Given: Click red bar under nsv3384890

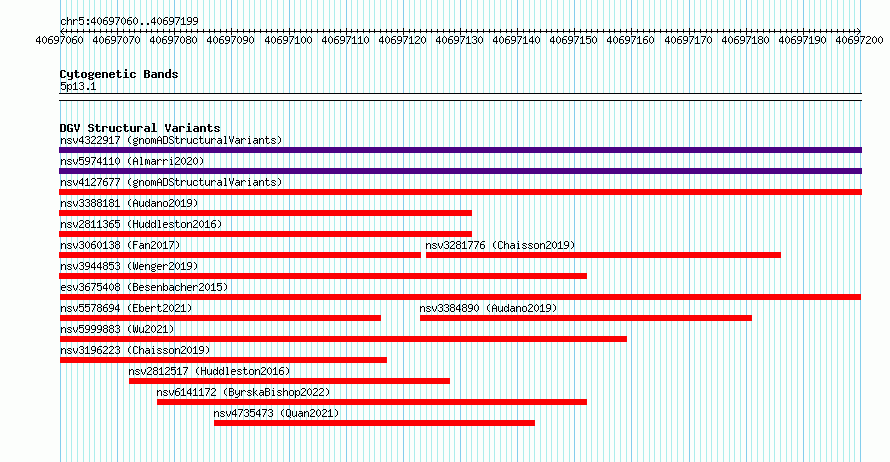Looking at the screenshot, I should 586,318.
